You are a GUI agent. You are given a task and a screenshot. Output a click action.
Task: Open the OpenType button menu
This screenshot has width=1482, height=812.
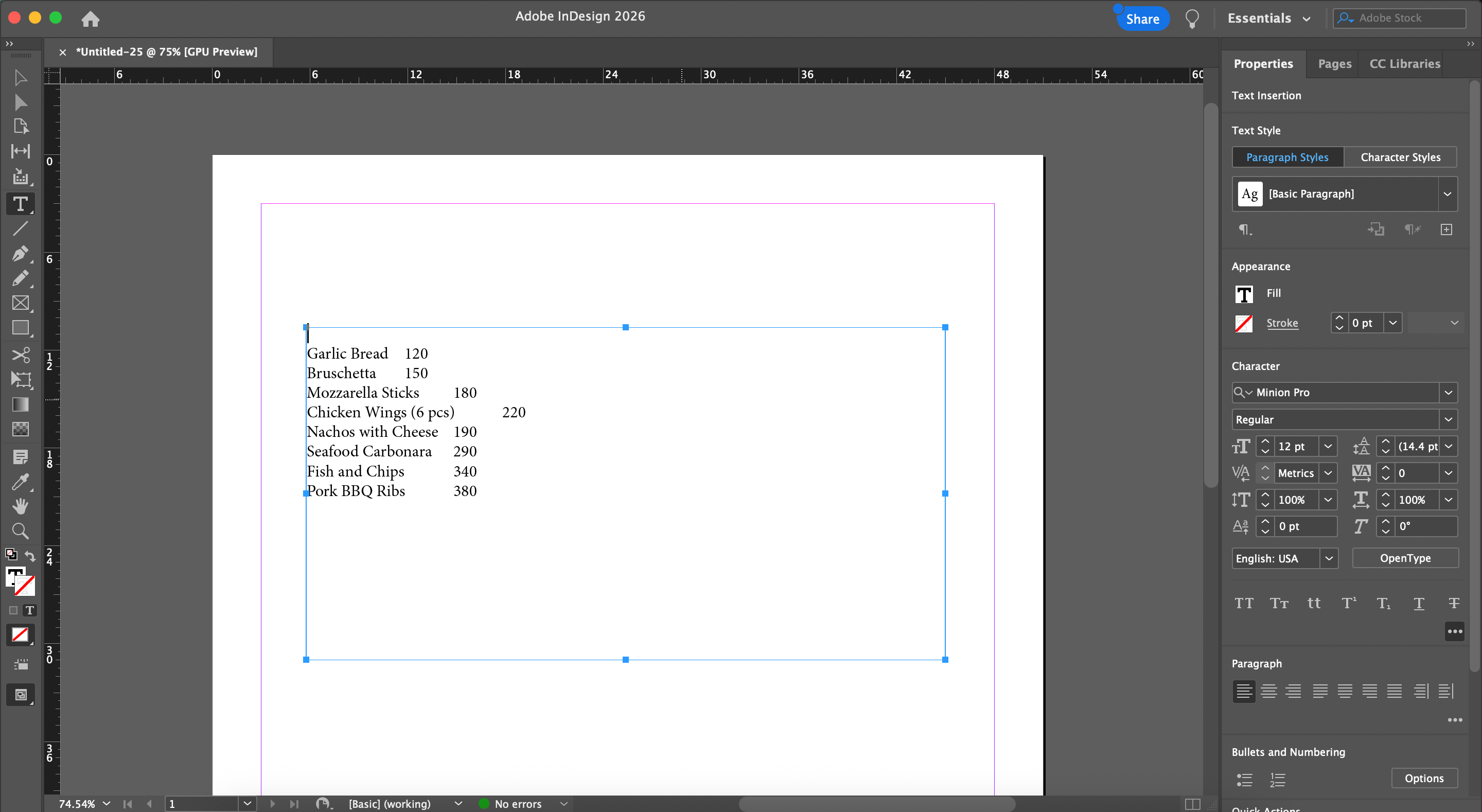coord(1404,558)
